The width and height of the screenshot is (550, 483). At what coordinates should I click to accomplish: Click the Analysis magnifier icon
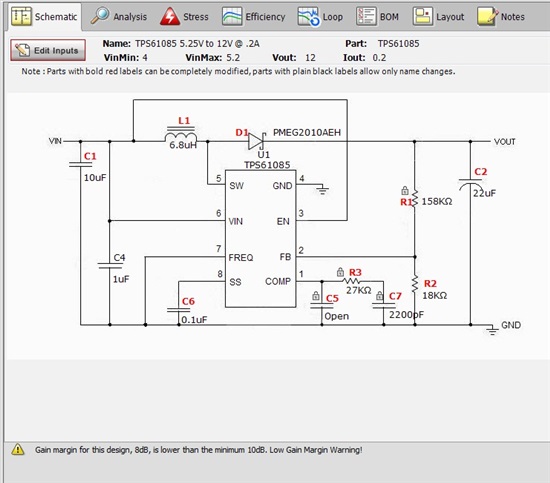[100, 16]
